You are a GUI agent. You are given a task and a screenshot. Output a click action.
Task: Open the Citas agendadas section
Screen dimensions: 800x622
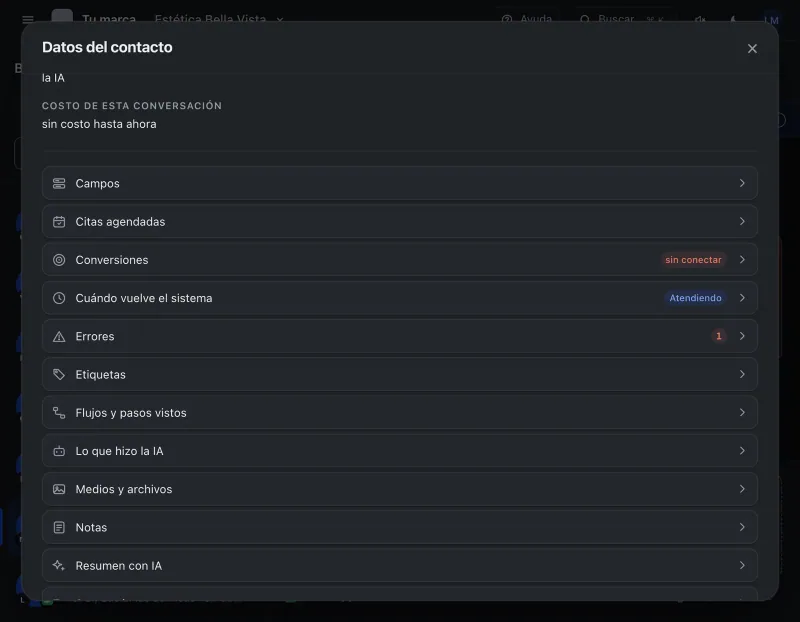coord(399,221)
